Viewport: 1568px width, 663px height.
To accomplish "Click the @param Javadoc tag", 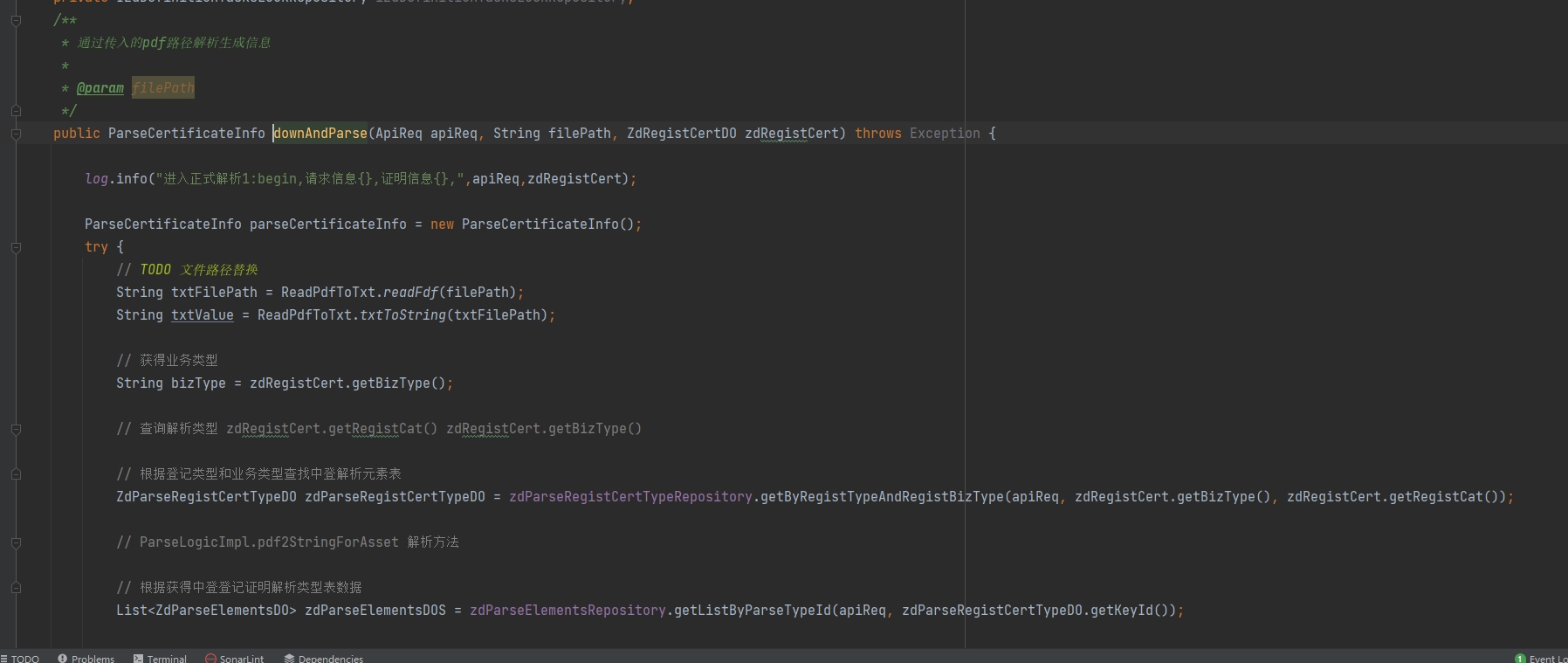I will click(100, 87).
